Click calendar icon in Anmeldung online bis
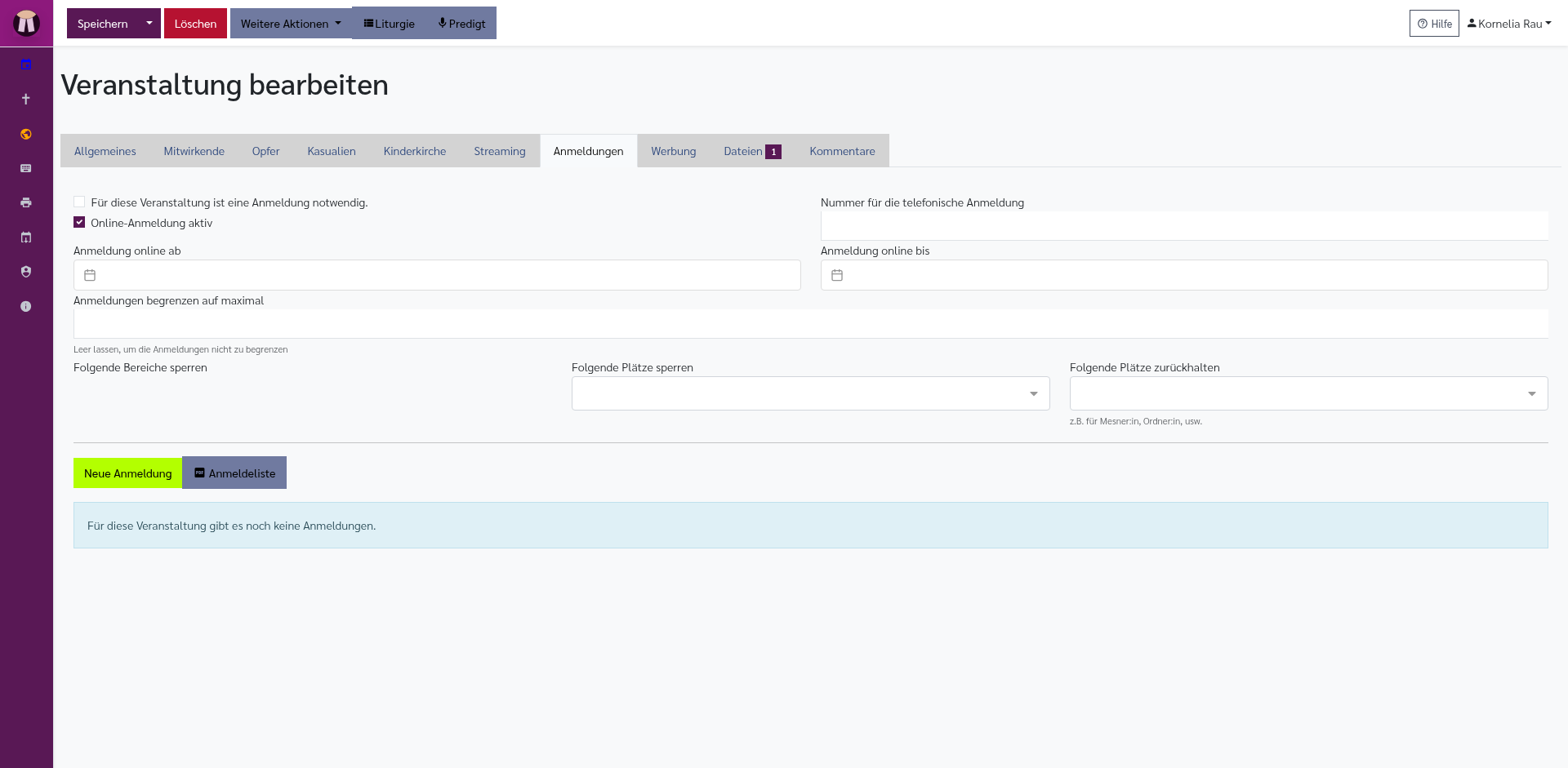Image resolution: width=1568 pixels, height=768 pixels. [837, 275]
